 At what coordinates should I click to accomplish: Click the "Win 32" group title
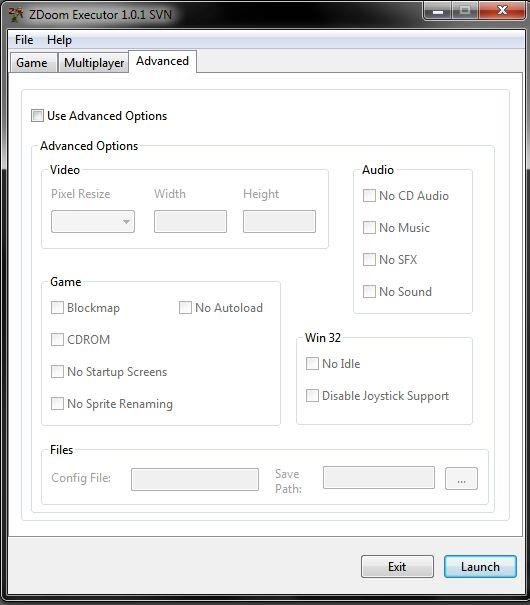tap(323, 338)
